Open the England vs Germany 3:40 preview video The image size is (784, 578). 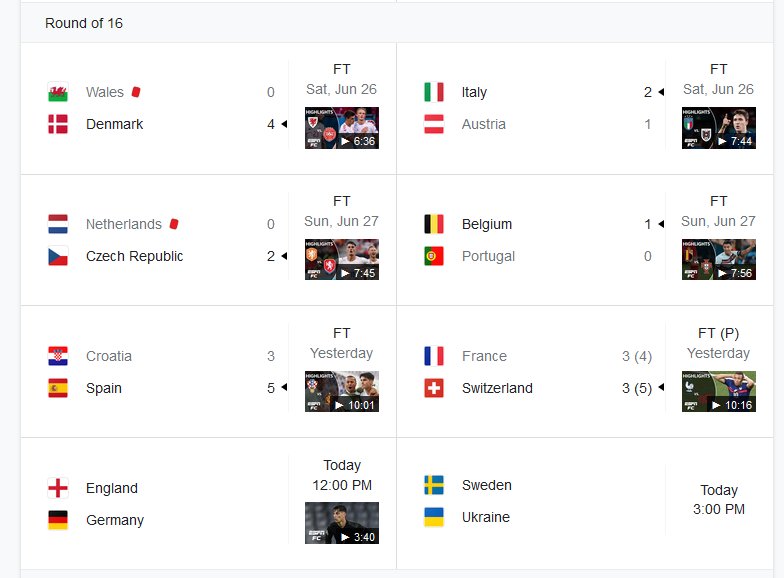point(342,523)
